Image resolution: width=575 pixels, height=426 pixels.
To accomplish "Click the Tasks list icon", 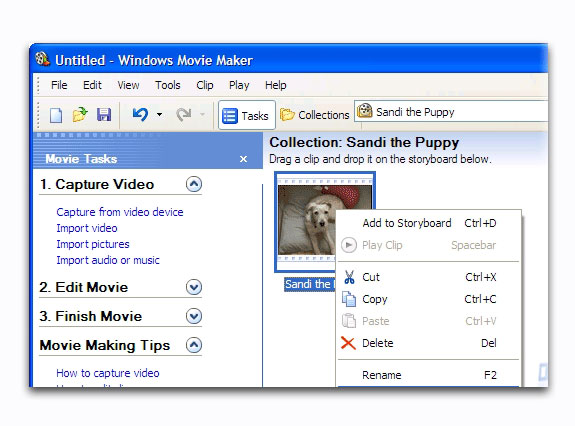I will click(230, 116).
